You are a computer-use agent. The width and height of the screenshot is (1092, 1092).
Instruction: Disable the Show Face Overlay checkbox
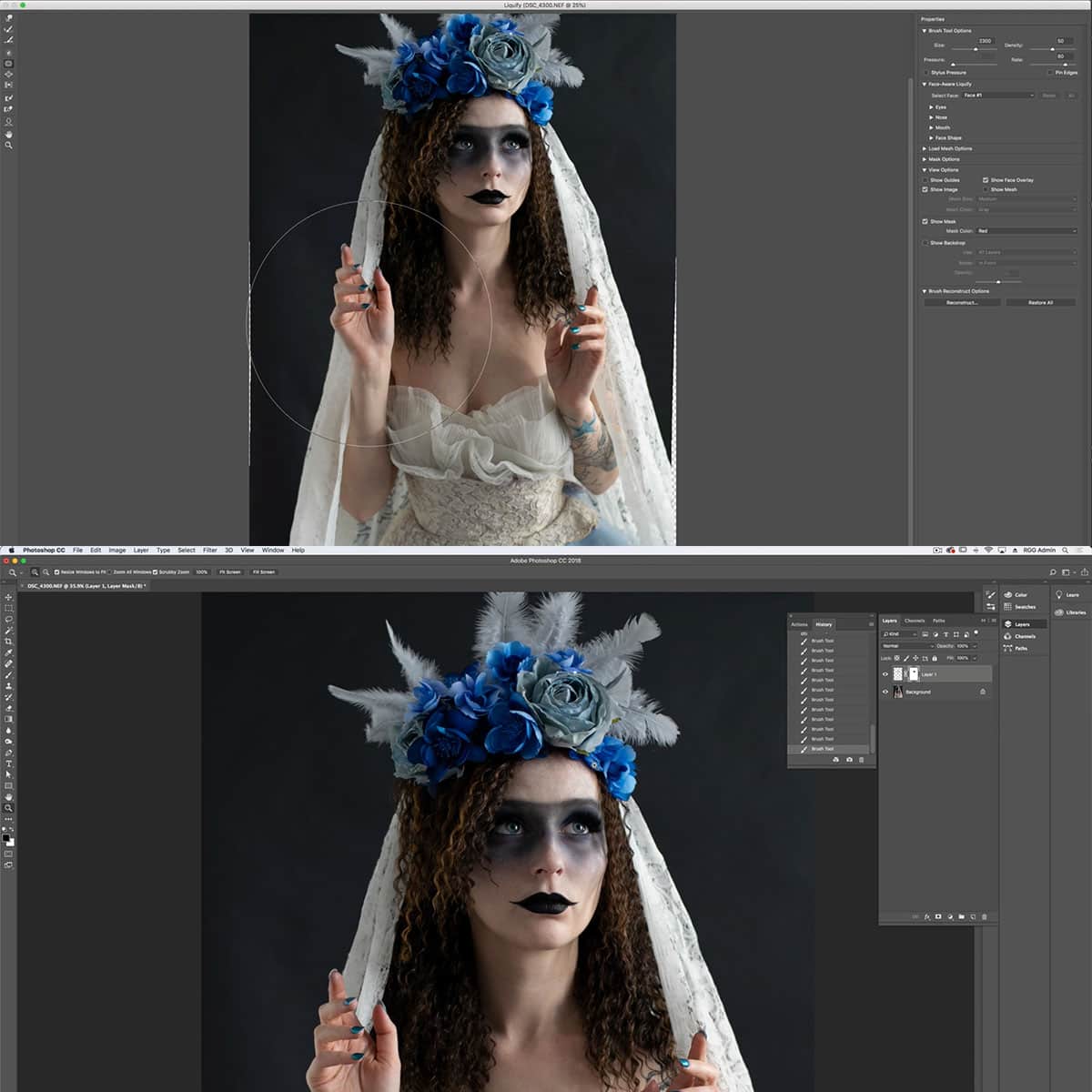coord(985,179)
